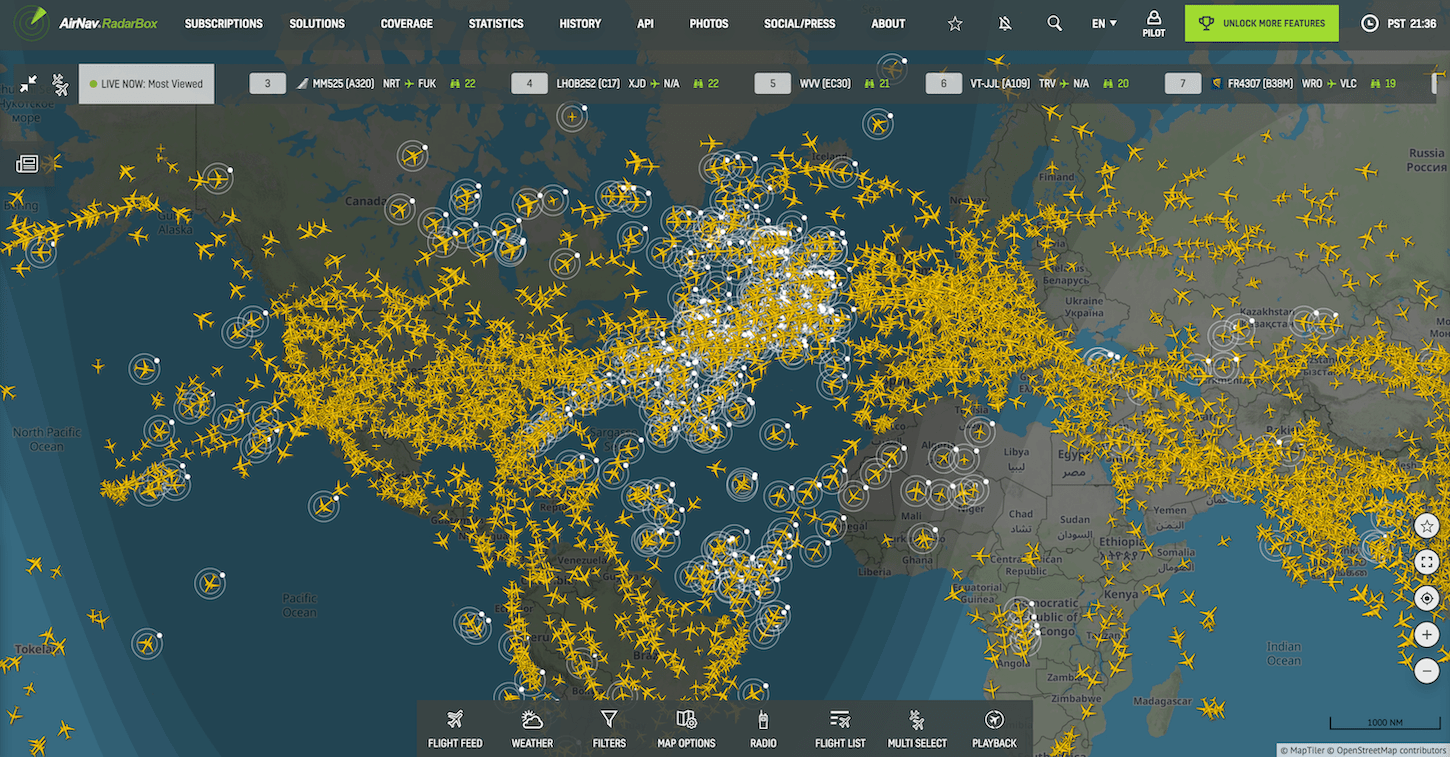Start Playback of flight history
Screen dimensions: 1450x757
coord(994,728)
